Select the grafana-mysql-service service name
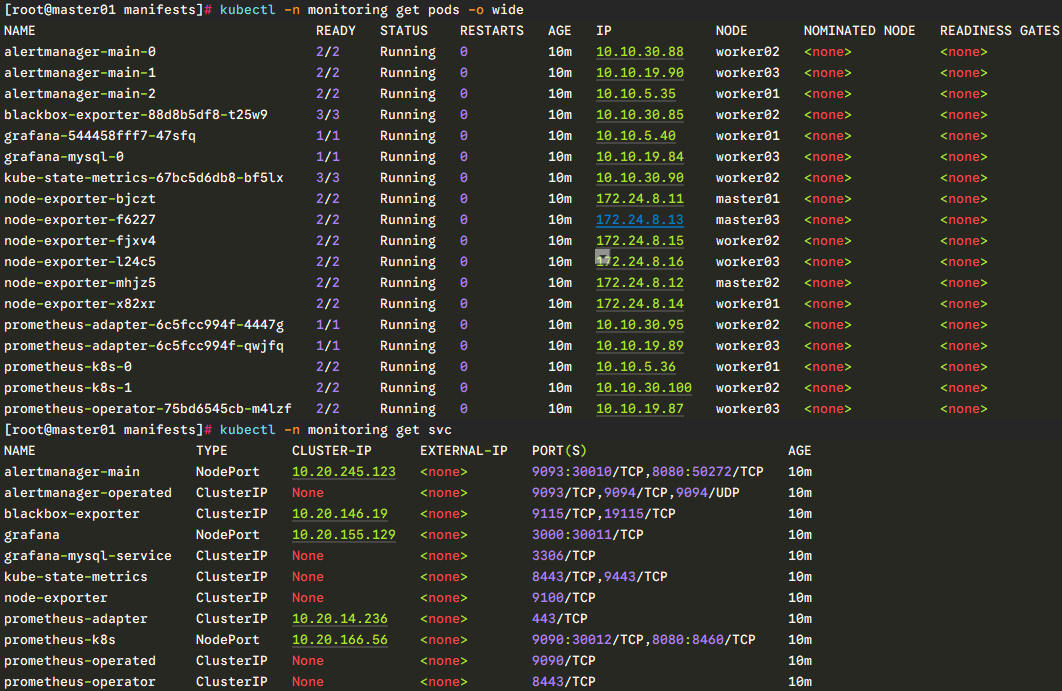 click(x=88, y=556)
